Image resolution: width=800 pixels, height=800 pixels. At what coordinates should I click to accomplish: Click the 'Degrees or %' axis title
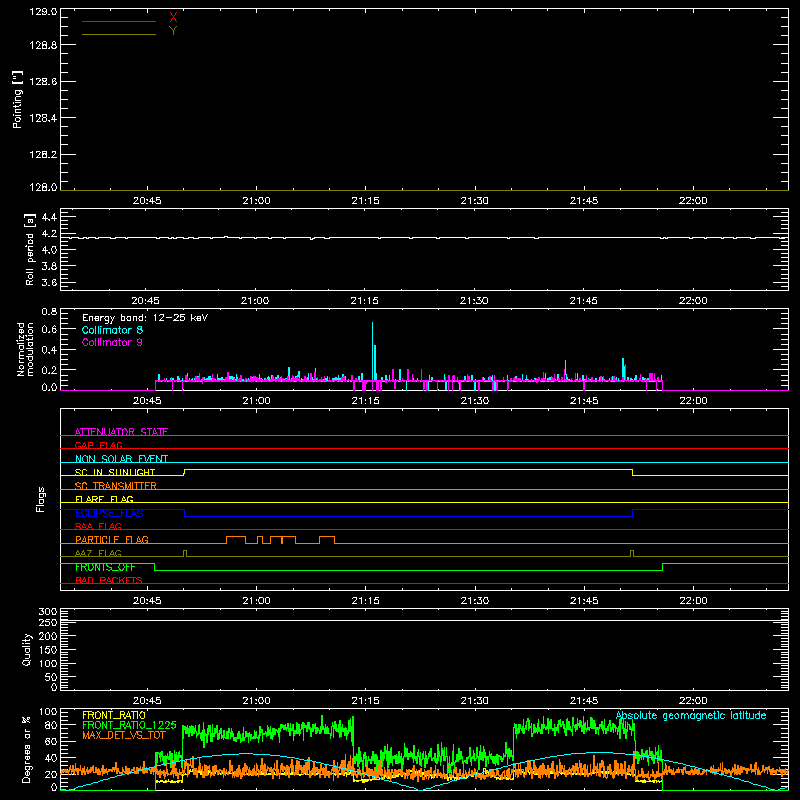[x=27, y=749]
